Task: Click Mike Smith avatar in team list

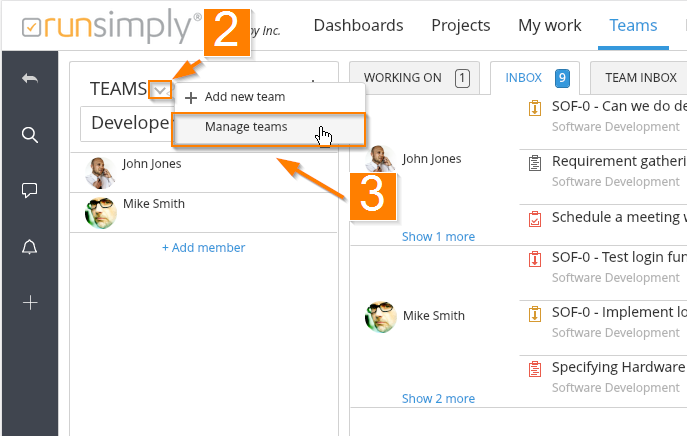Action: (x=101, y=212)
